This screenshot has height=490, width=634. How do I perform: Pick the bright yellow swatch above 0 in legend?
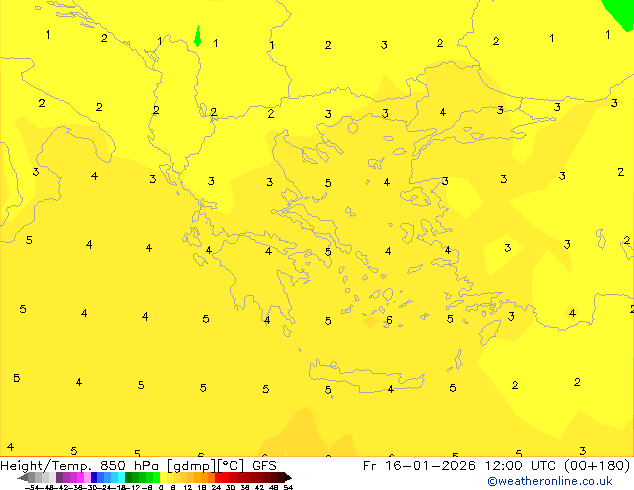point(163,477)
